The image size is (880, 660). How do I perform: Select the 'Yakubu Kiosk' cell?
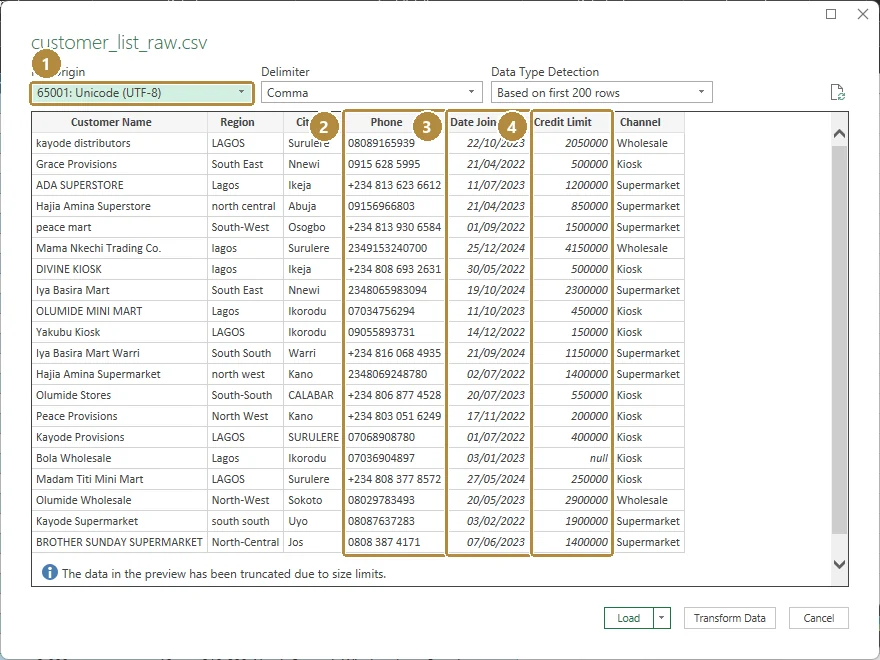pyautogui.click(x=120, y=332)
